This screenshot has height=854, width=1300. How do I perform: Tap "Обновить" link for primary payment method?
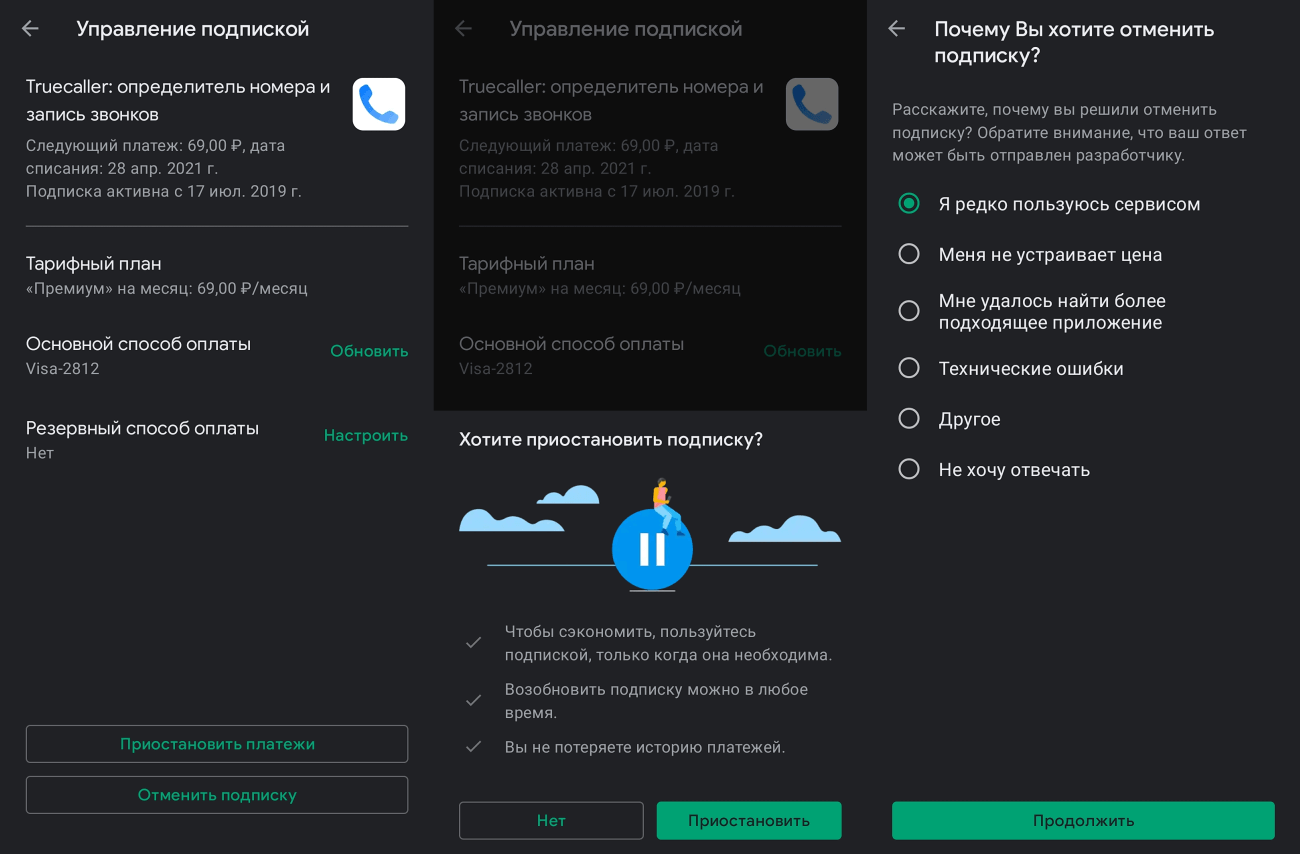point(369,351)
